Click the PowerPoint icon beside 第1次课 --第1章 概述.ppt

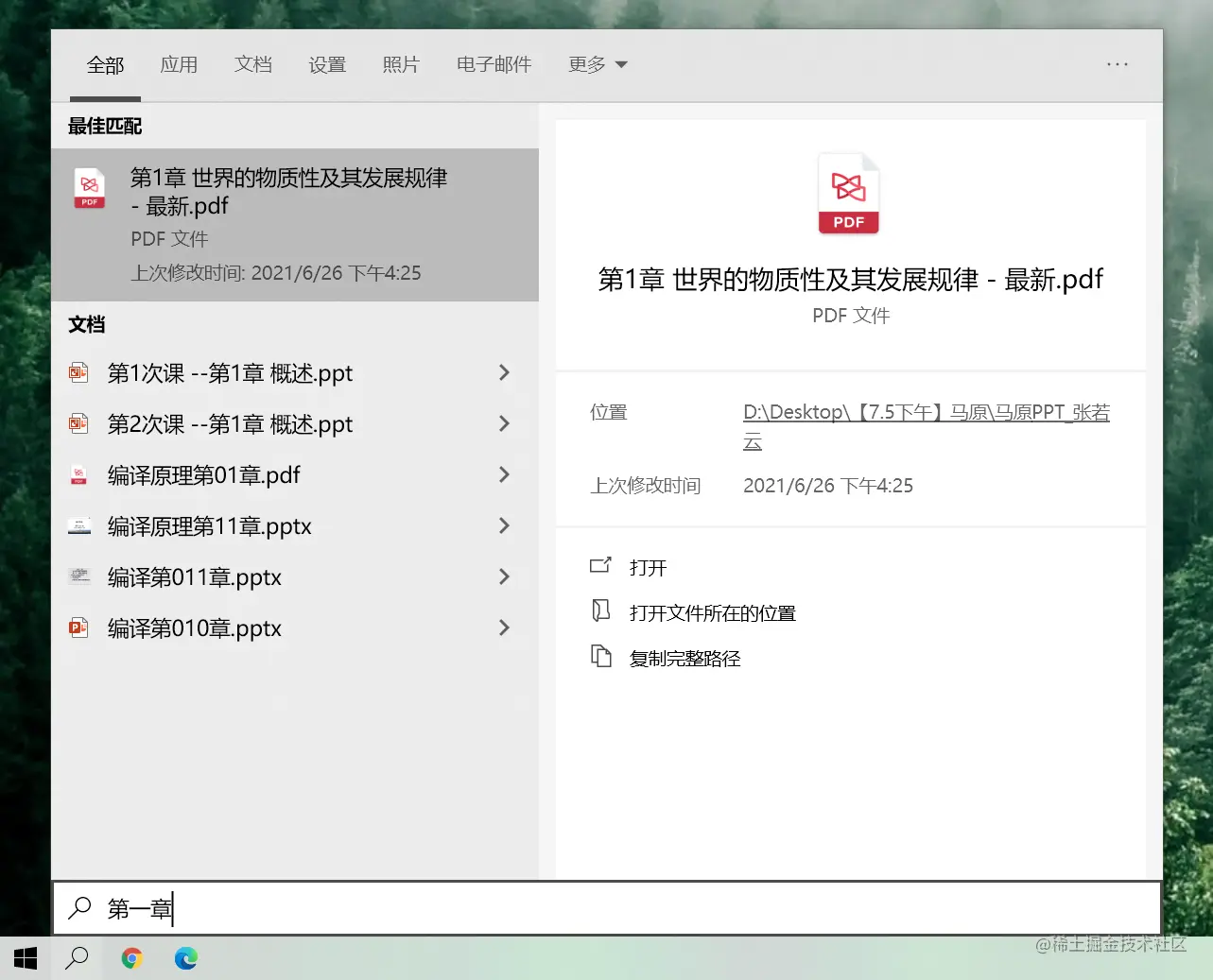point(80,372)
